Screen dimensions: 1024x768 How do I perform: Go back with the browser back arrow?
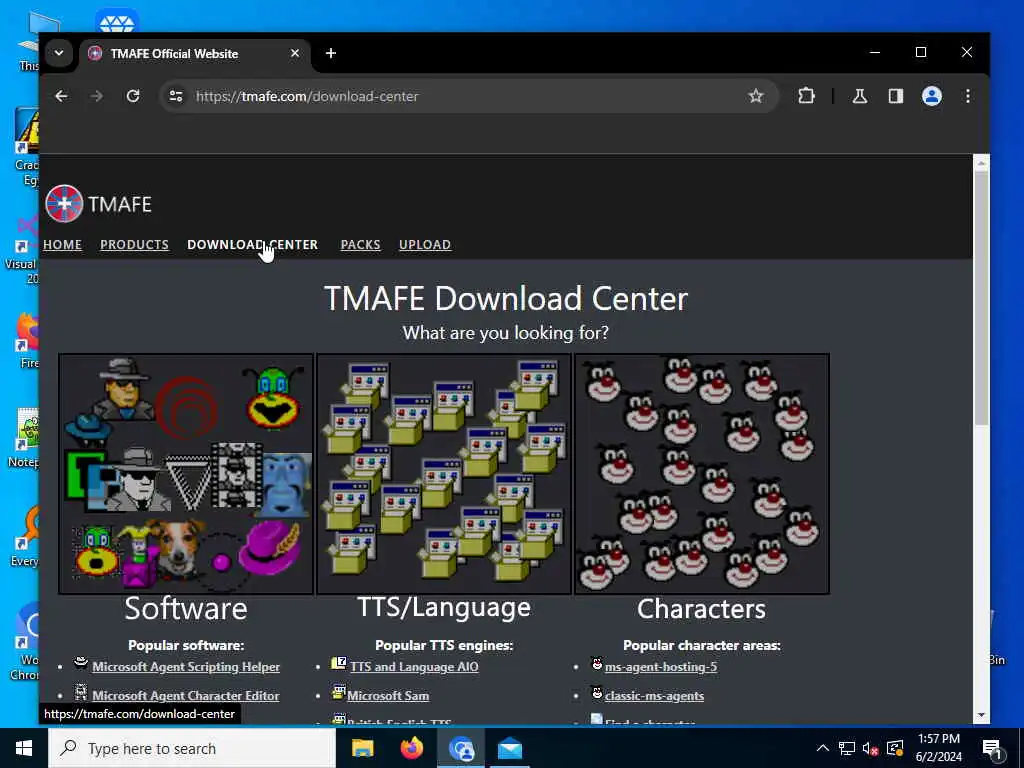tap(61, 96)
